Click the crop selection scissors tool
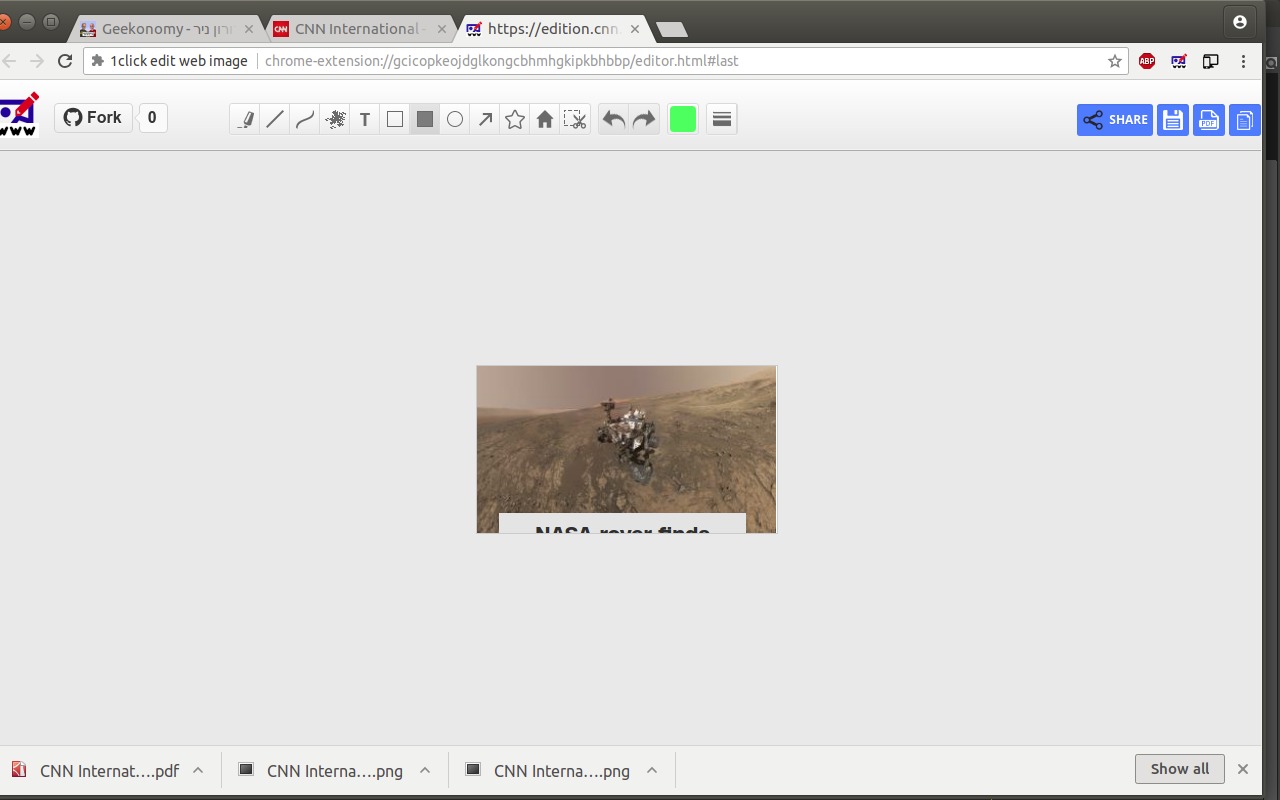 pos(575,120)
